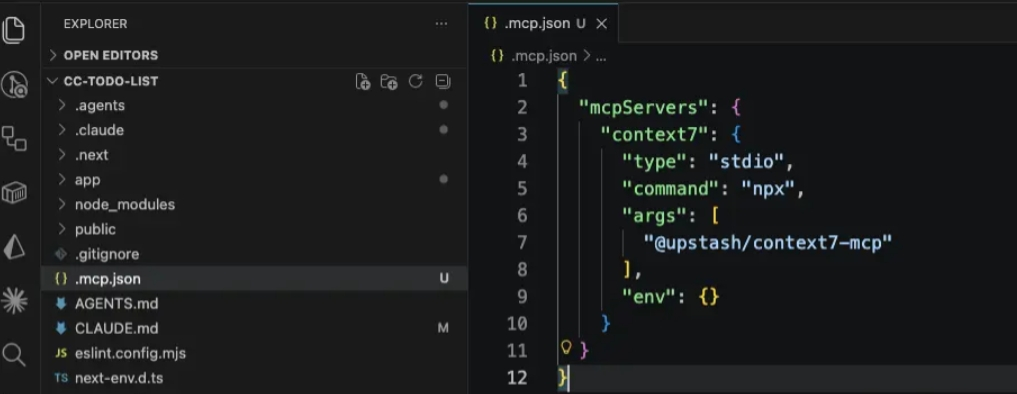The image size is (1017, 394).
Task: Click the "stdio" value on line 4
Action: tap(746, 161)
